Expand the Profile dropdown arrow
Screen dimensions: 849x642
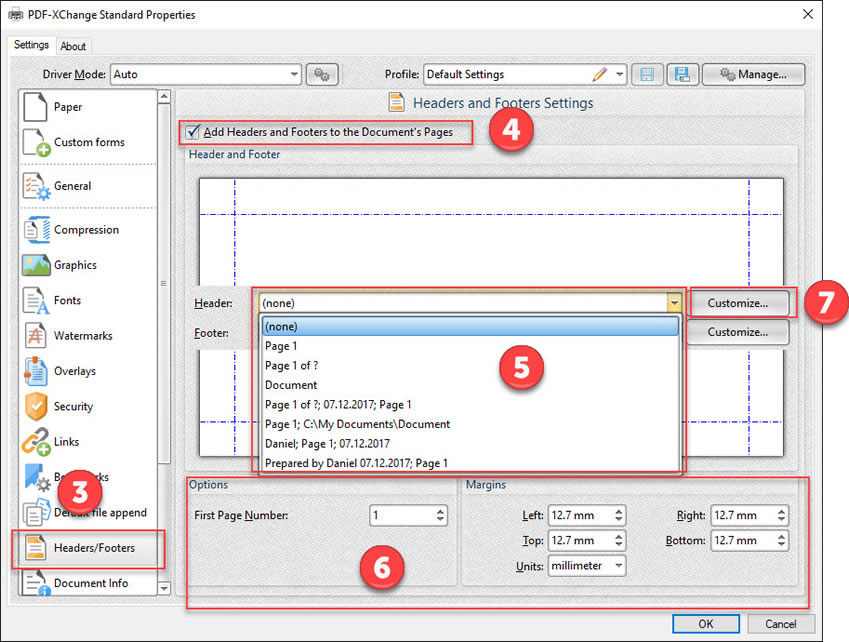tap(619, 74)
